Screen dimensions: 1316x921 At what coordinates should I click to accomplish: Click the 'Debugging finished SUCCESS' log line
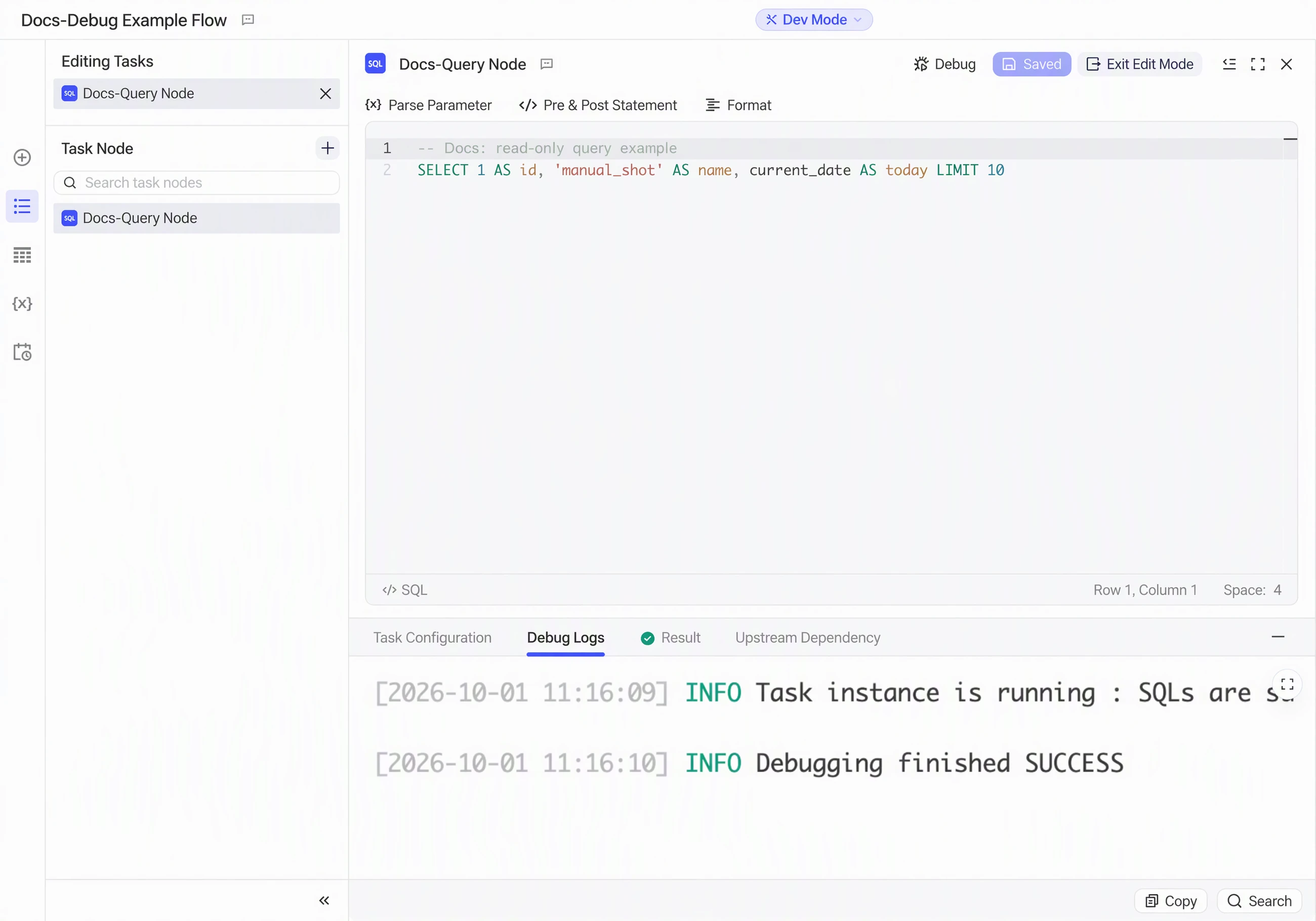(749, 764)
